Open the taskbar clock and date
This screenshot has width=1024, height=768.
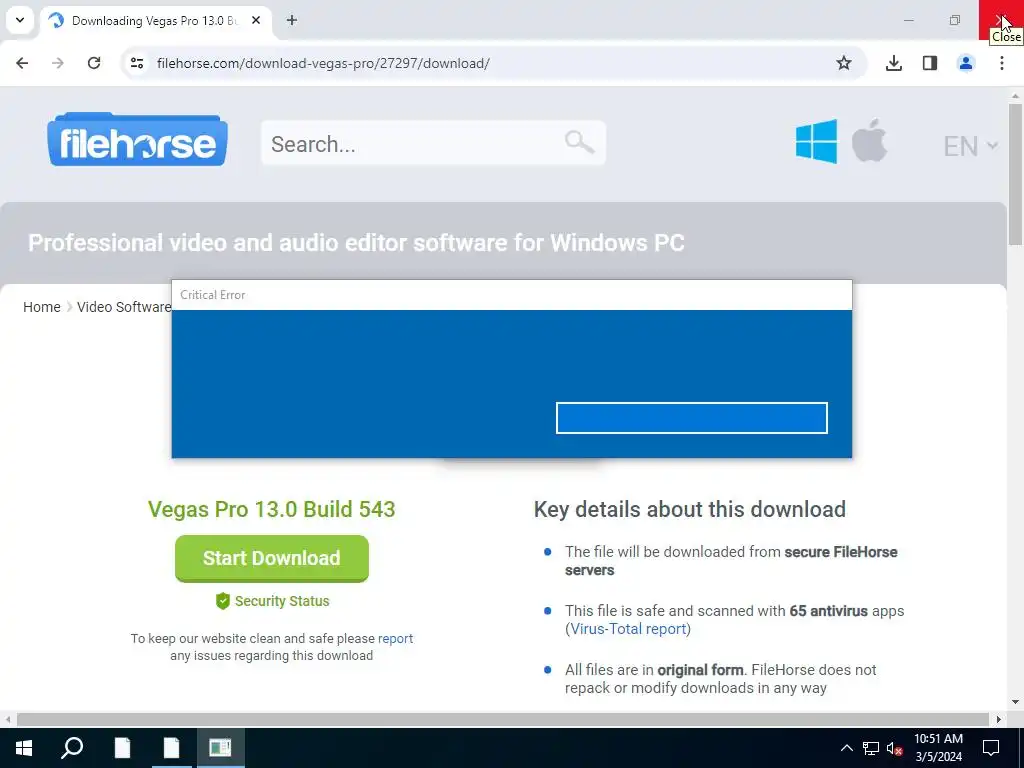point(938,748)
